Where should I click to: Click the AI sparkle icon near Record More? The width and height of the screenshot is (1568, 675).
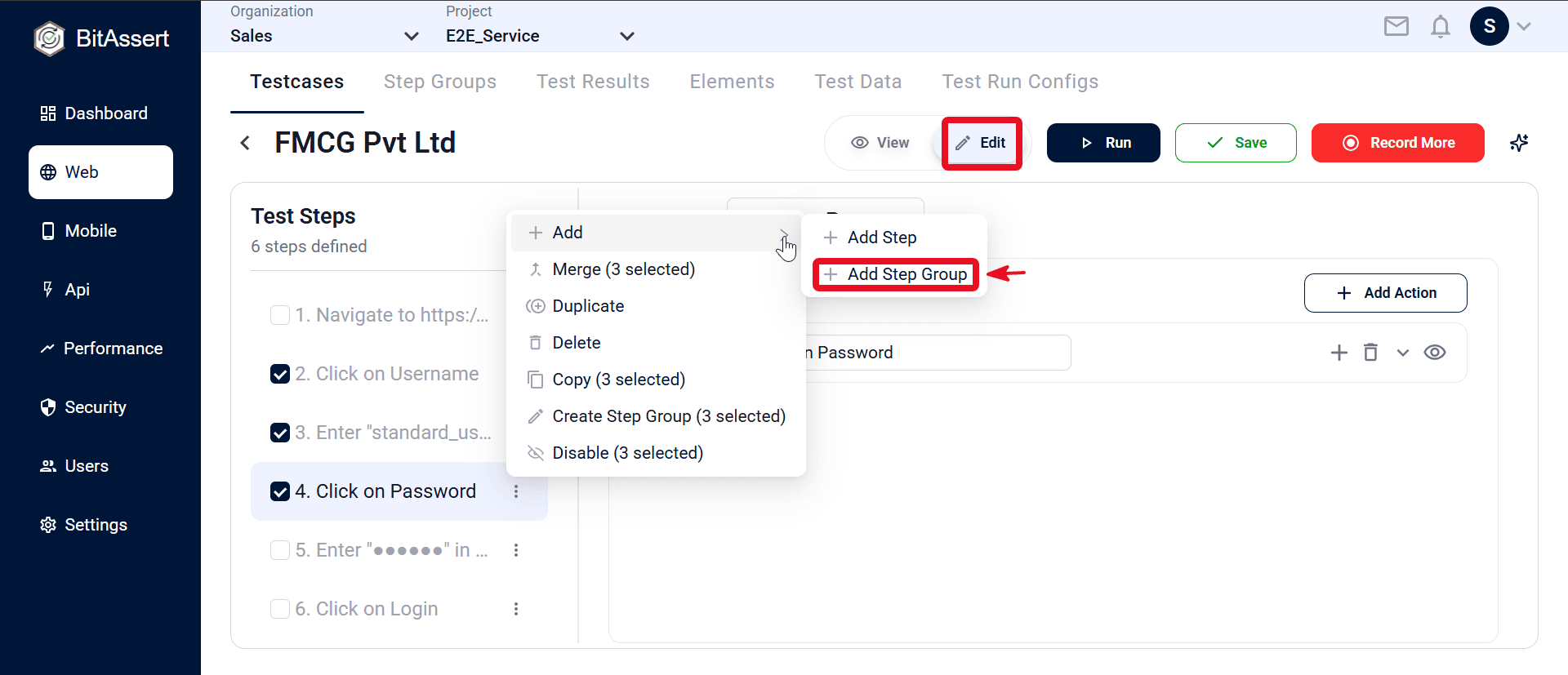(1518, 143)
